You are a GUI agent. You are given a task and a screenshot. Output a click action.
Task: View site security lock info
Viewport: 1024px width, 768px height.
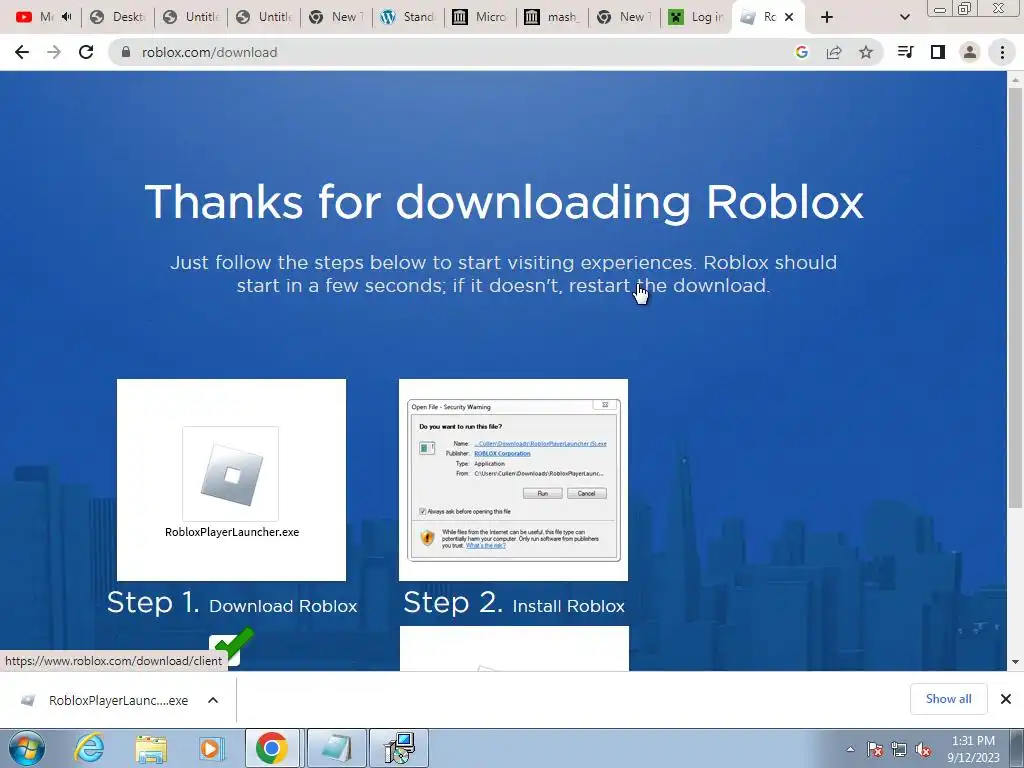(126, 52)
